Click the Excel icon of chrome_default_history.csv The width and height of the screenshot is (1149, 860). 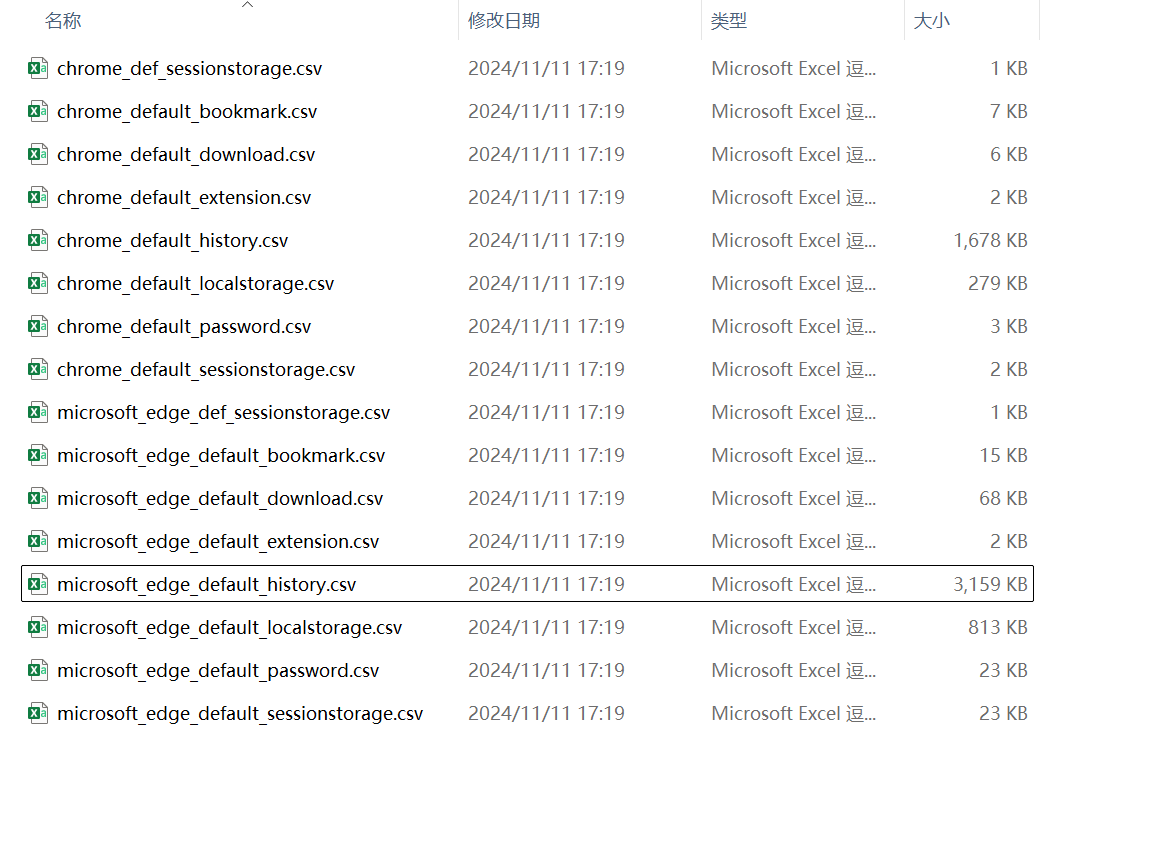coord(38,240)
